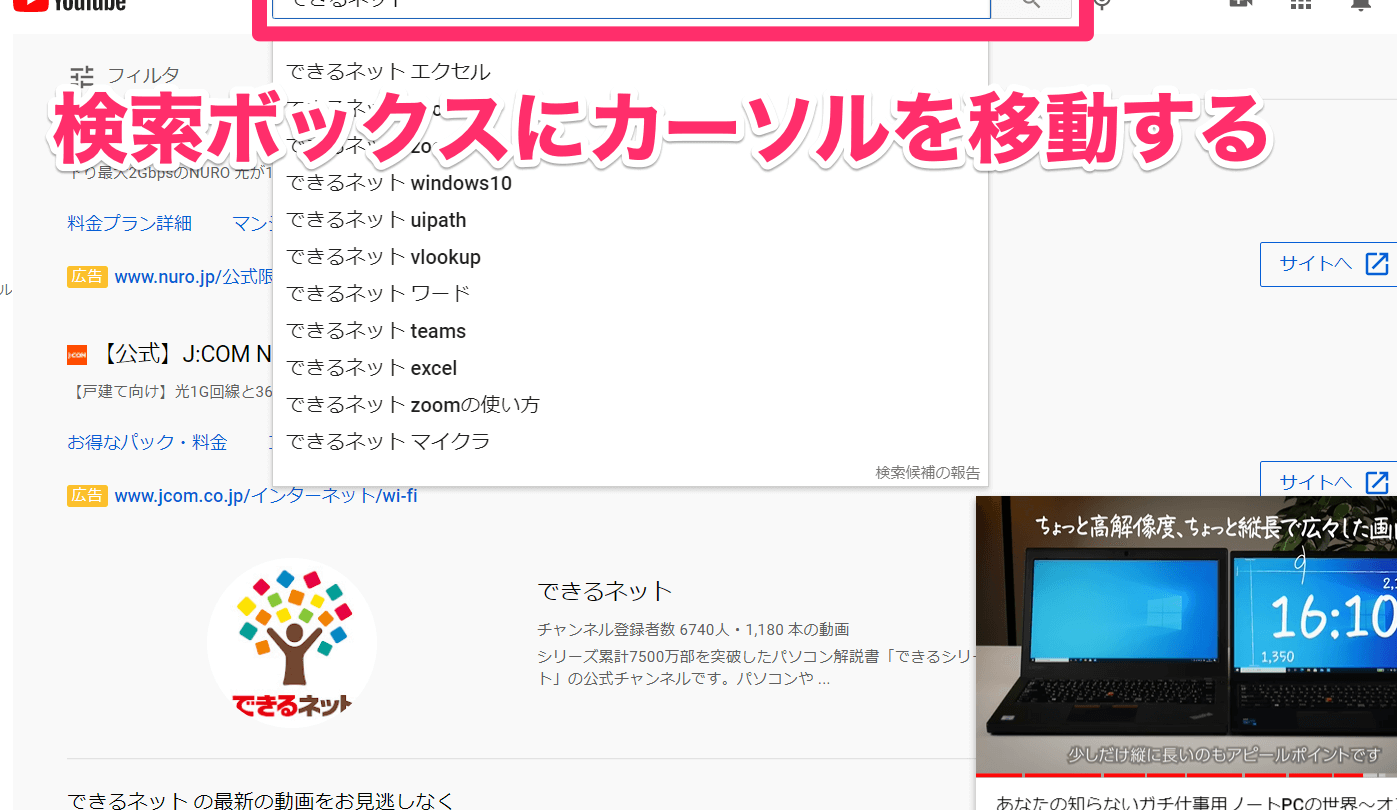Screen dimensions: 1397x810
Task: Play the laptop video thumbnail
Action: coord(1186,636)
